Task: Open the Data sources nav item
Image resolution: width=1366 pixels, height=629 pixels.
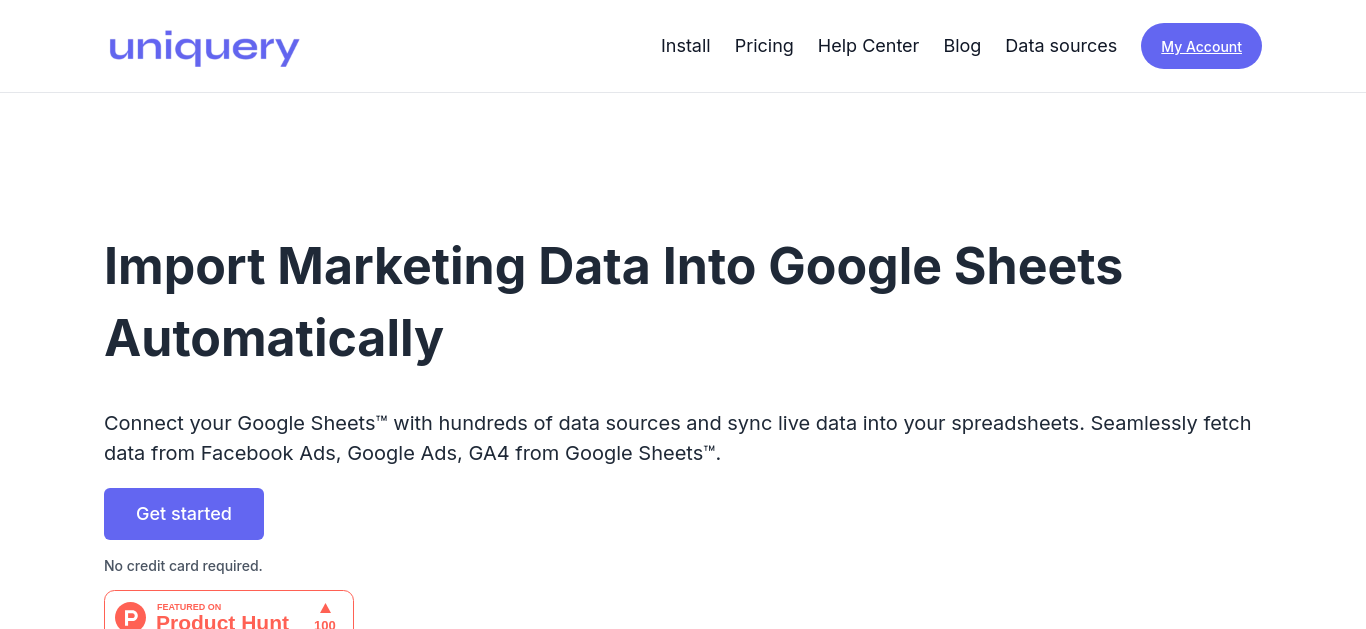Action: pyautogui.click(x=1061, y=46)
